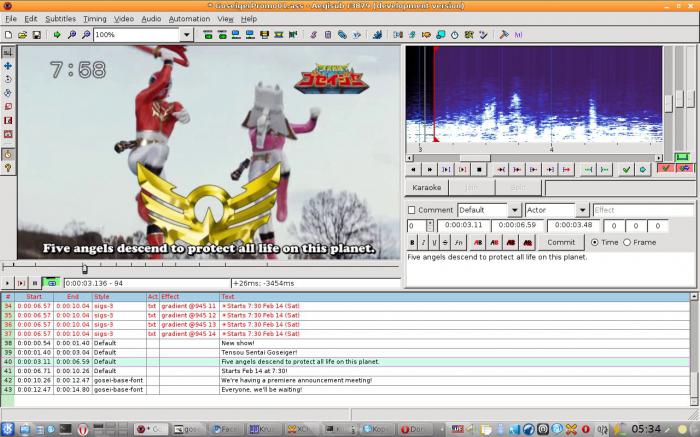Click the Commit button
Image resolution: width=700 pixels, height=437 pixels.
tap(561, 242)
